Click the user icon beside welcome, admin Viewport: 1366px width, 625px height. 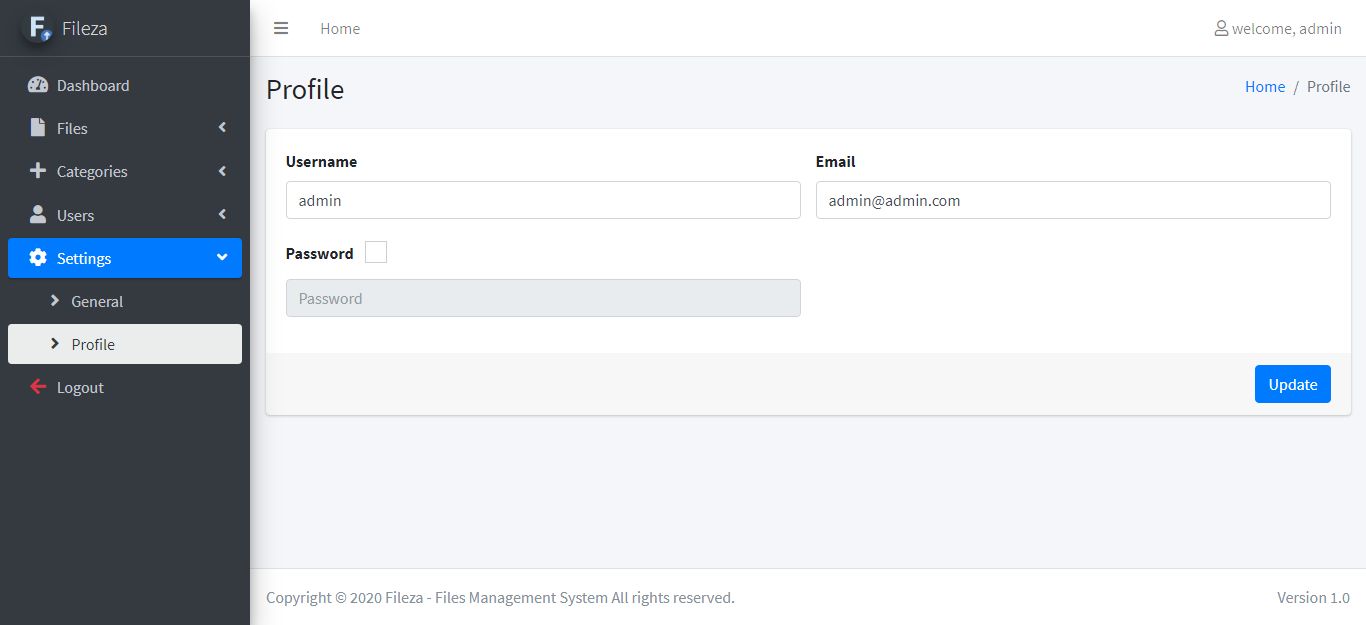[1220, 28]
